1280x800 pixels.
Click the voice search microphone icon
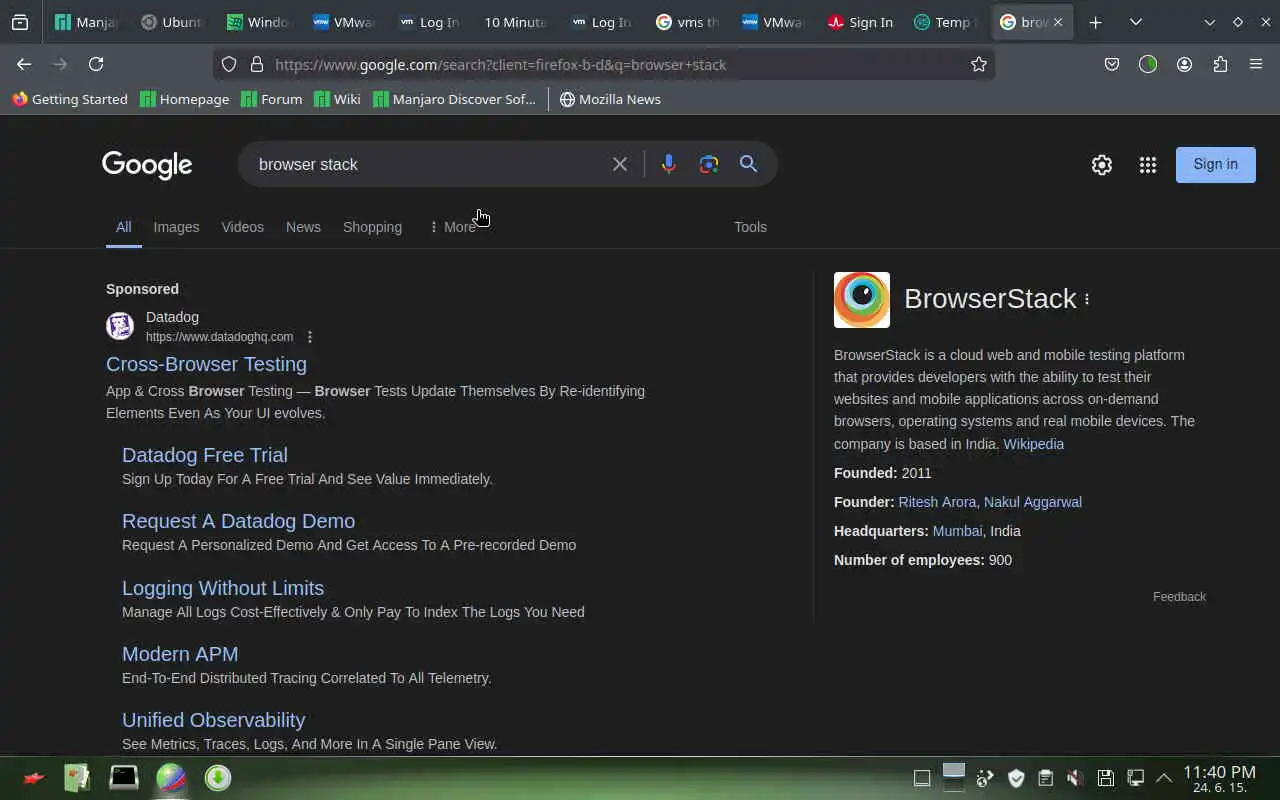[x=669, y=164]
